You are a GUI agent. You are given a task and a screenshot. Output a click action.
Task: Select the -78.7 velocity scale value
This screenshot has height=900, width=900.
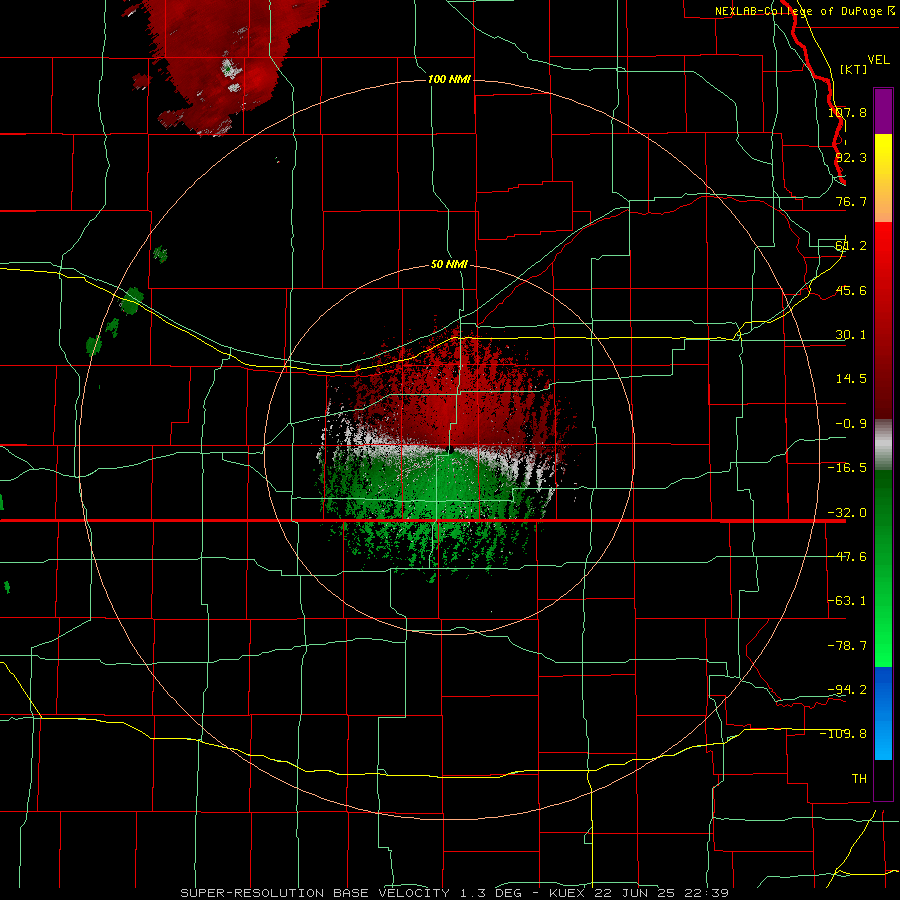point(847,646)
